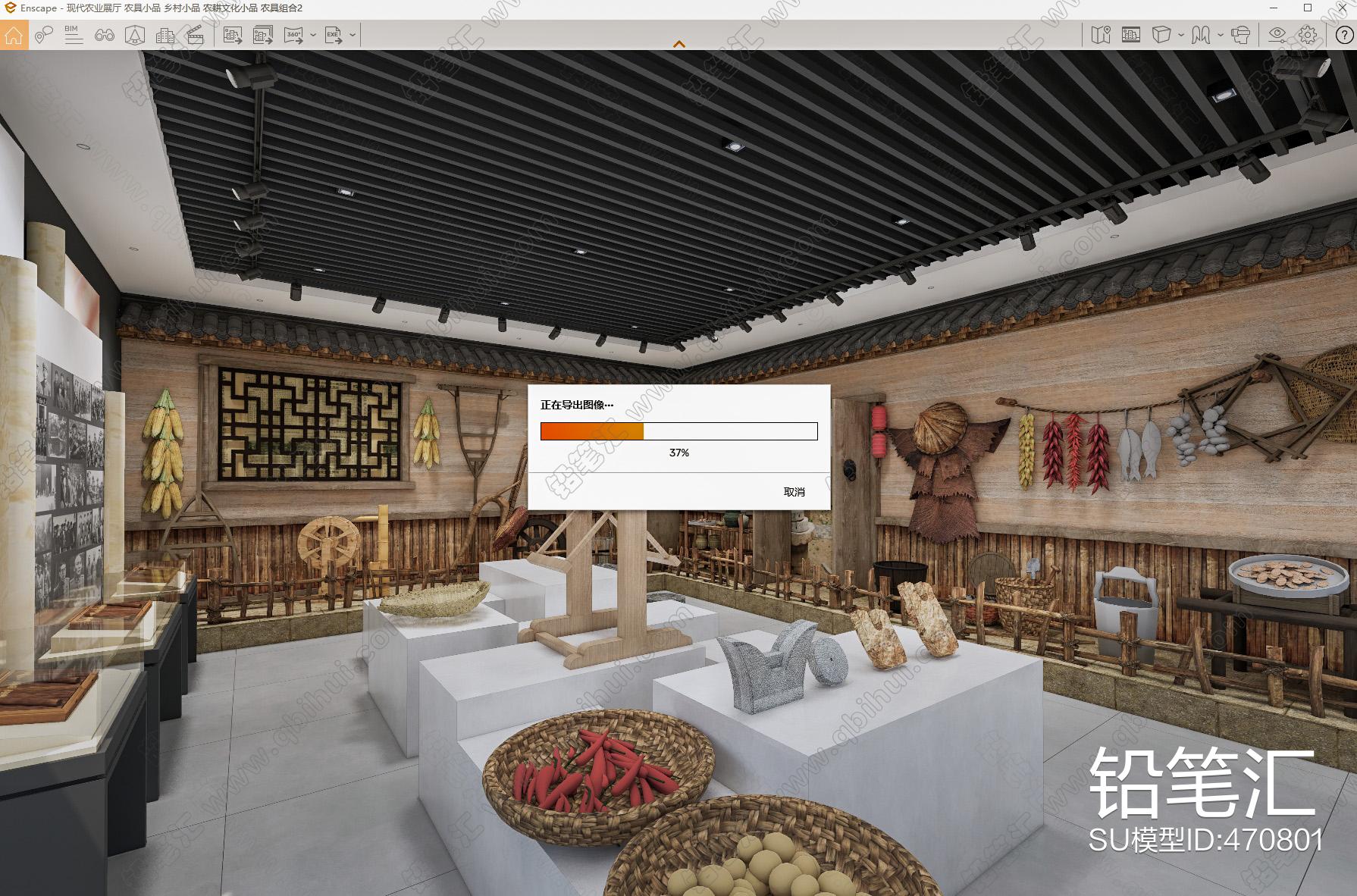Open the BIM info panel
Viewport: 1357px width, 896px height.
coord(74,35)
